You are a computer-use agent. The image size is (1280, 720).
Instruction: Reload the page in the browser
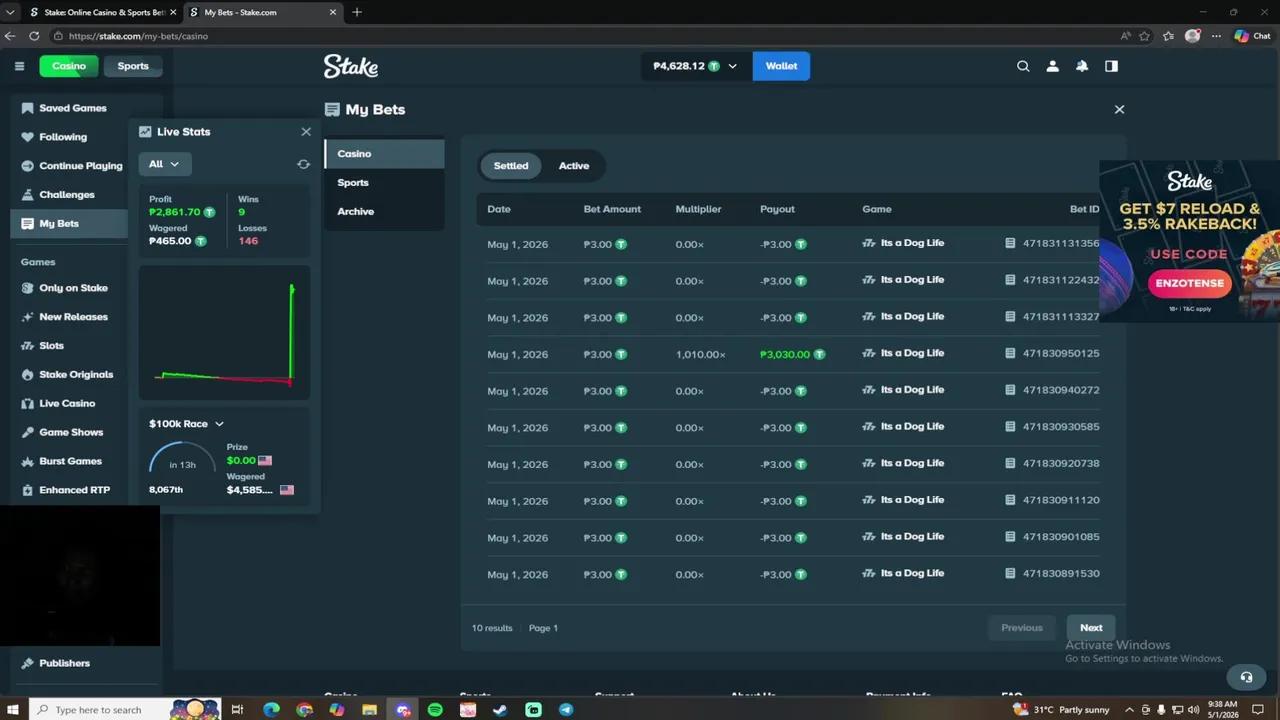point(33,36)
